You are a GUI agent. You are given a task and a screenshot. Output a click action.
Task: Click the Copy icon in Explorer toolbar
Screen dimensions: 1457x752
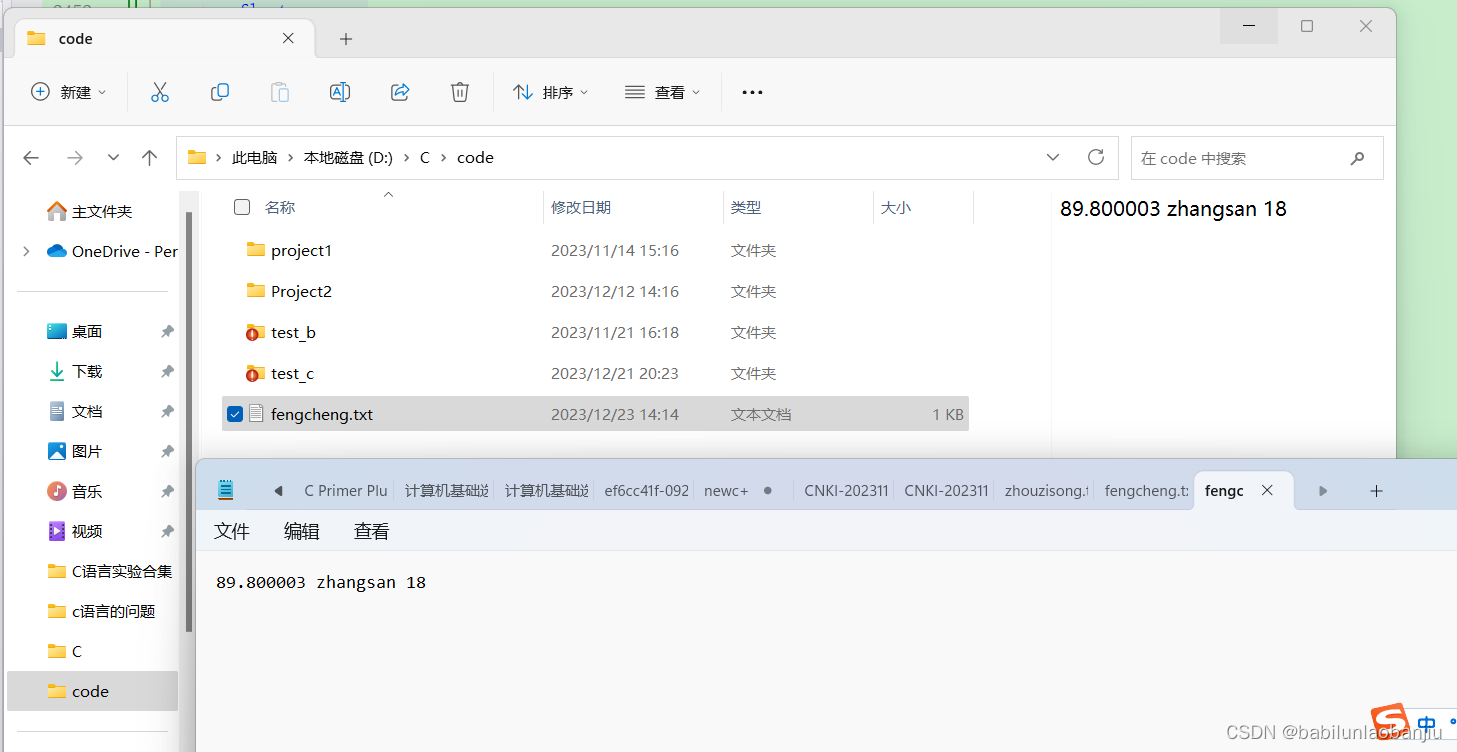(219, 92)
